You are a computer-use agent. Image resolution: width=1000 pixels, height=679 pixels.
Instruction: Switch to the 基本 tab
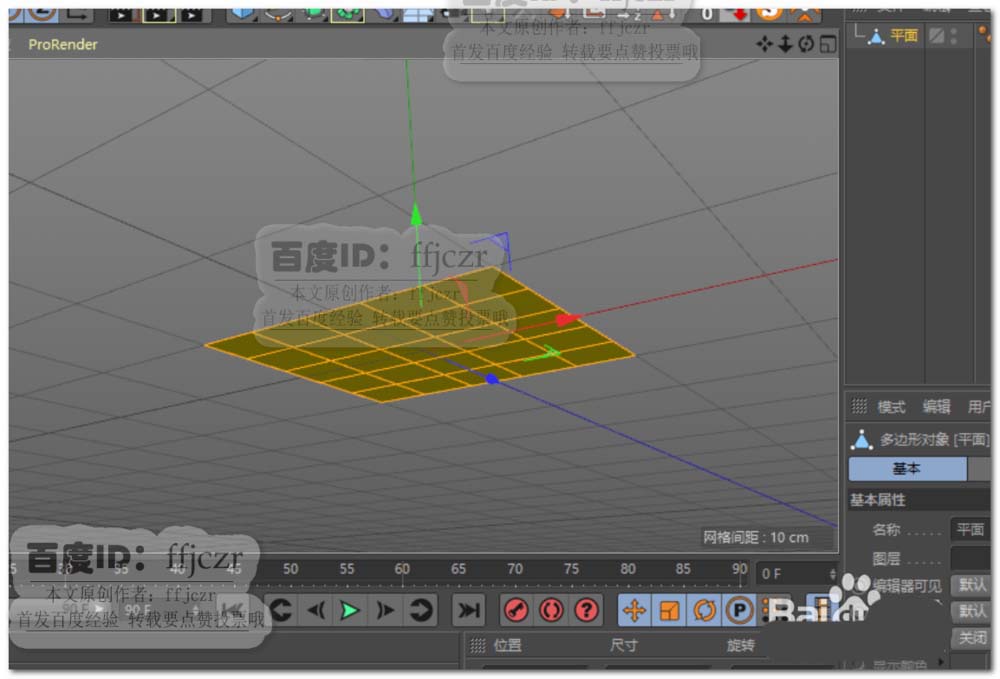[x=907, y=469]
